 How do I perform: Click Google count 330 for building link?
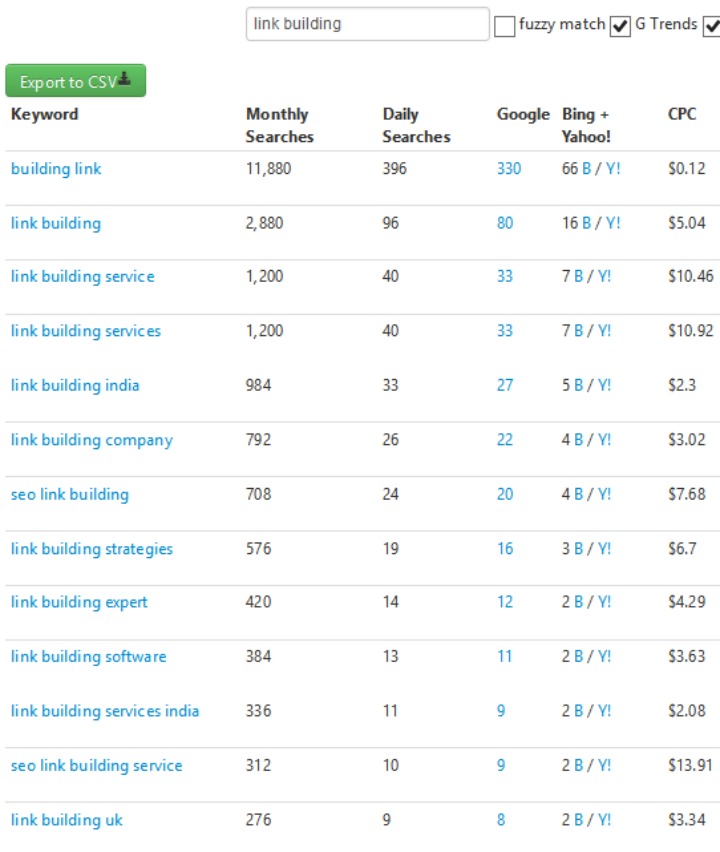pyautogui.click(x=508, y=169)
